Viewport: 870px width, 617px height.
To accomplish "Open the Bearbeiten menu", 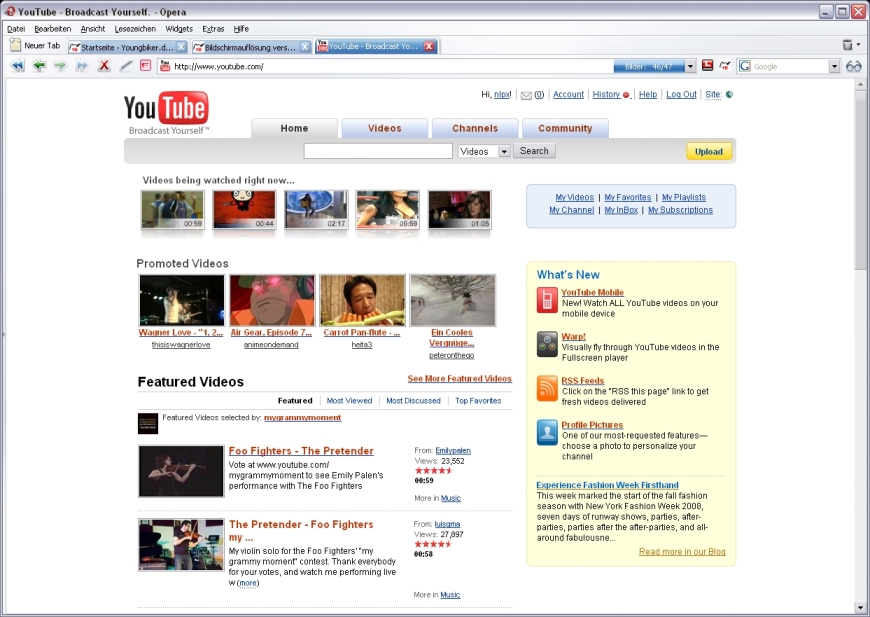I will pyautogui.click(x=53, y=29).
